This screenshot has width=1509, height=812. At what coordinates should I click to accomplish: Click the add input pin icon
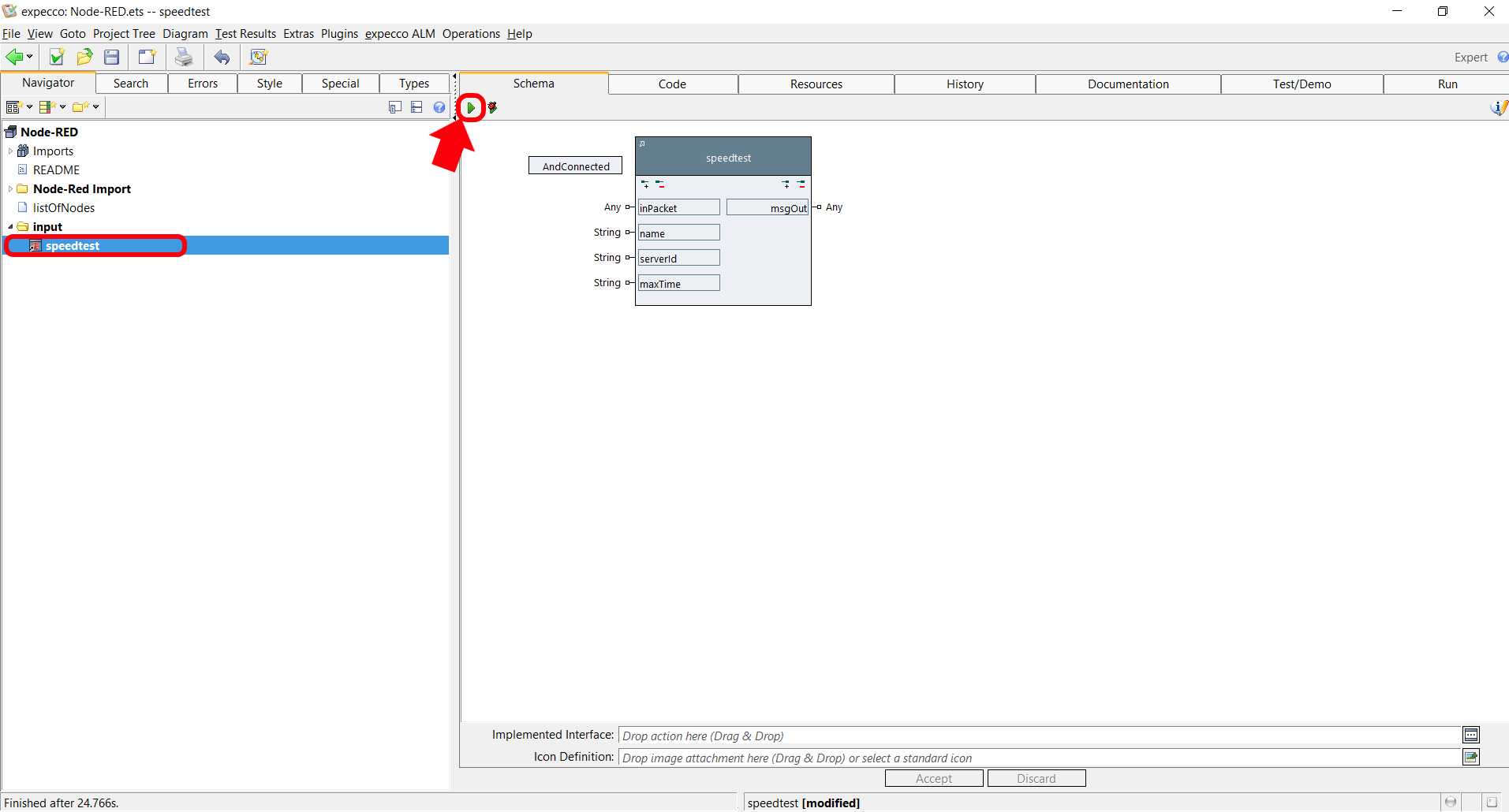pos(645,184)
